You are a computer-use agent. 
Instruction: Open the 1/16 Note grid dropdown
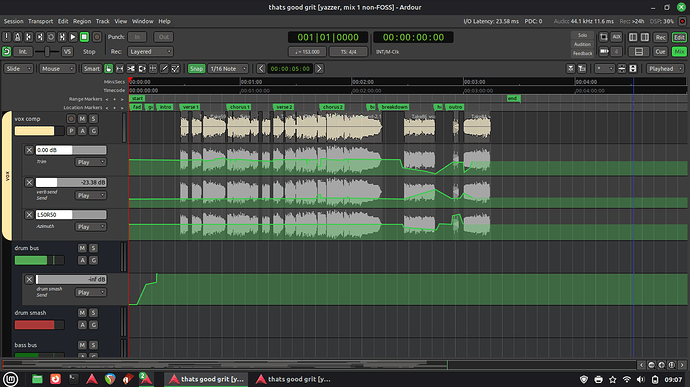point(228,69)
